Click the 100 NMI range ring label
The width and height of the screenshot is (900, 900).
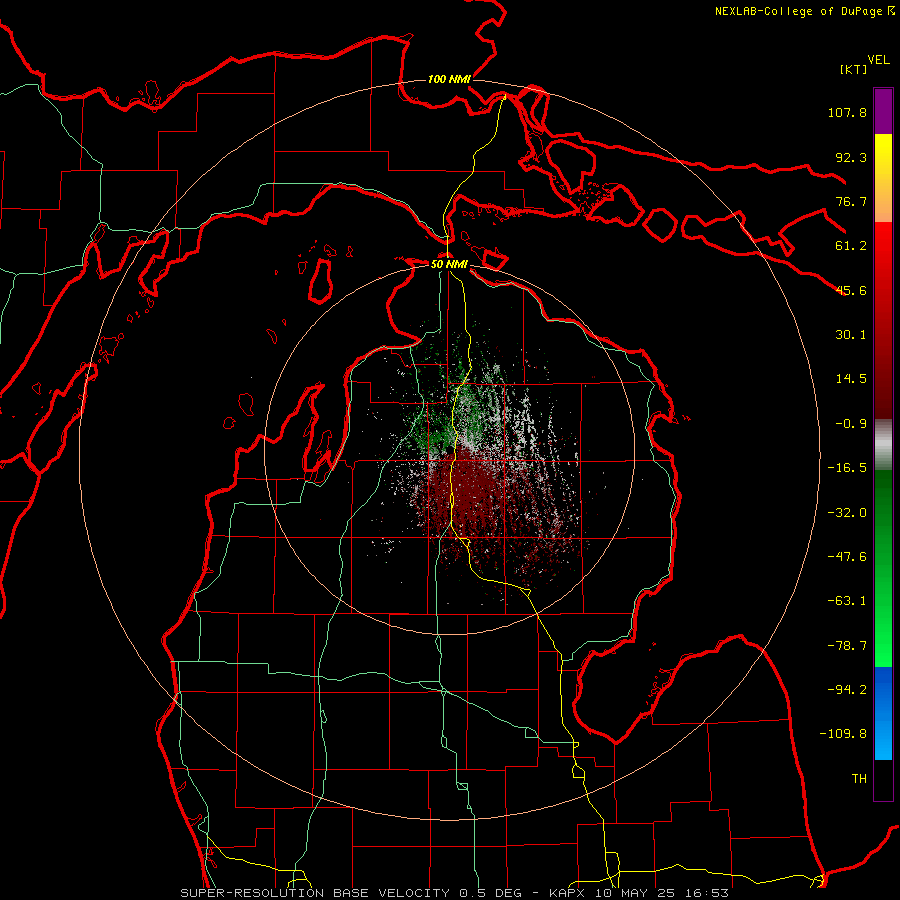[449, 79]
